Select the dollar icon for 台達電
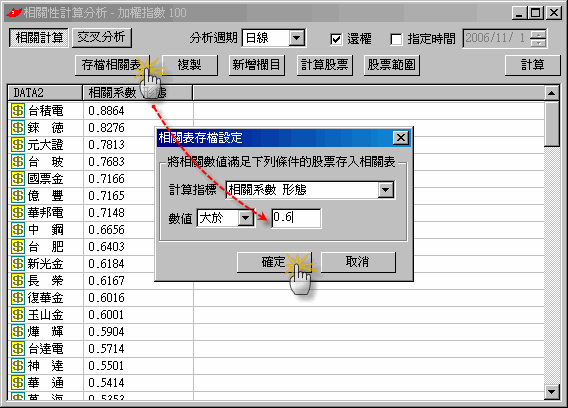The width and height of the screenshot is (568, 408). [x=18, y=349]
